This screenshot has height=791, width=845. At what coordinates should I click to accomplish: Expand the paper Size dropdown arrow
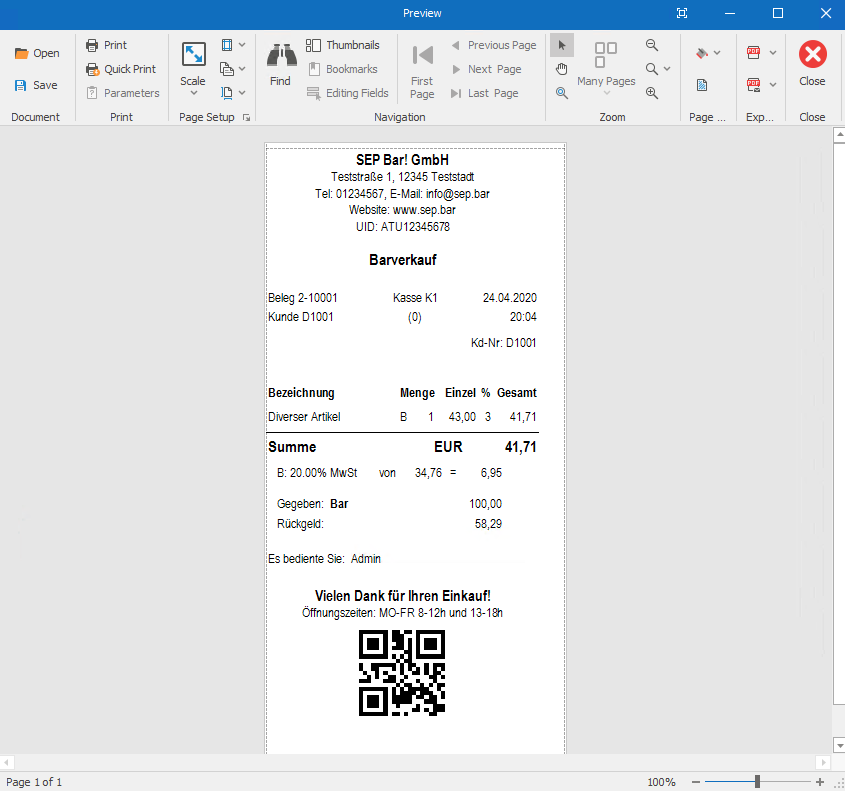point(242,93)
